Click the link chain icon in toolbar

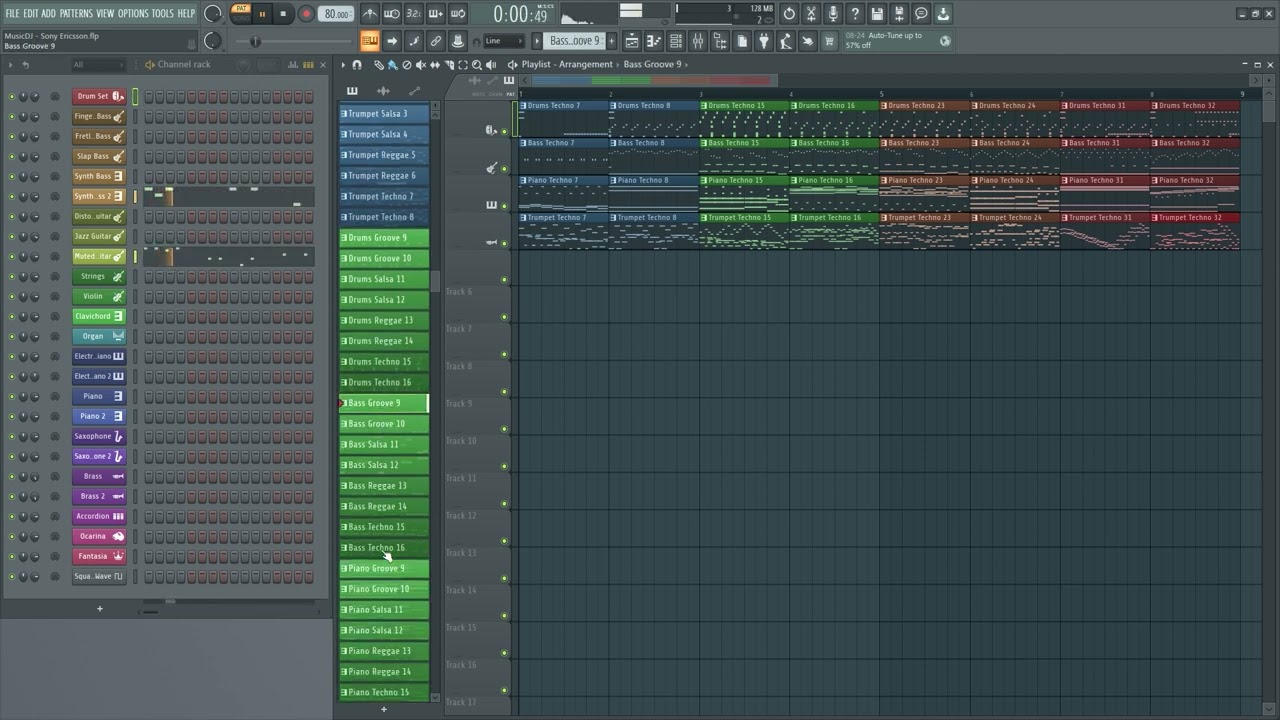point(435,41)
